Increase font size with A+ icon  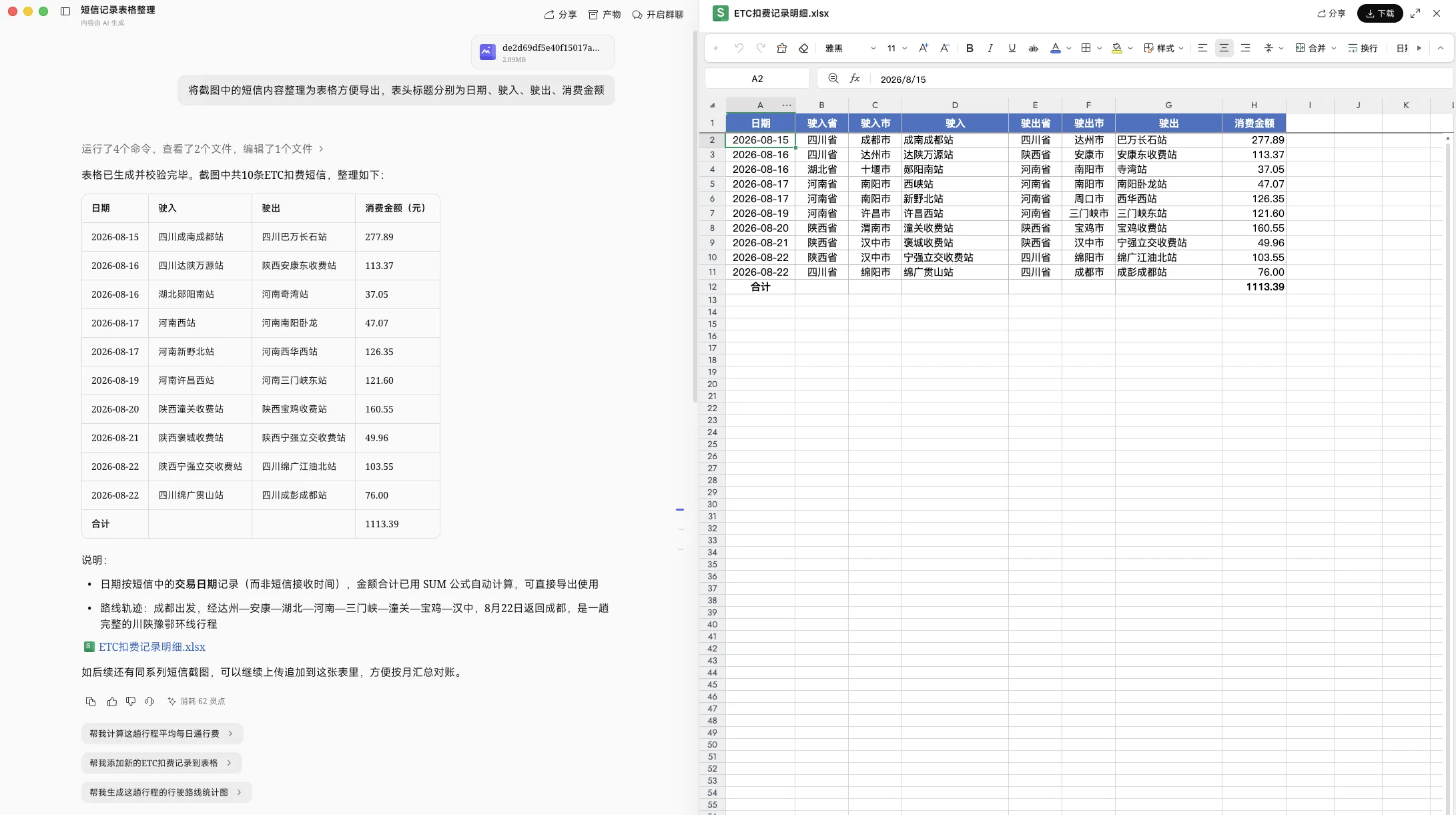tap(924, 48)
